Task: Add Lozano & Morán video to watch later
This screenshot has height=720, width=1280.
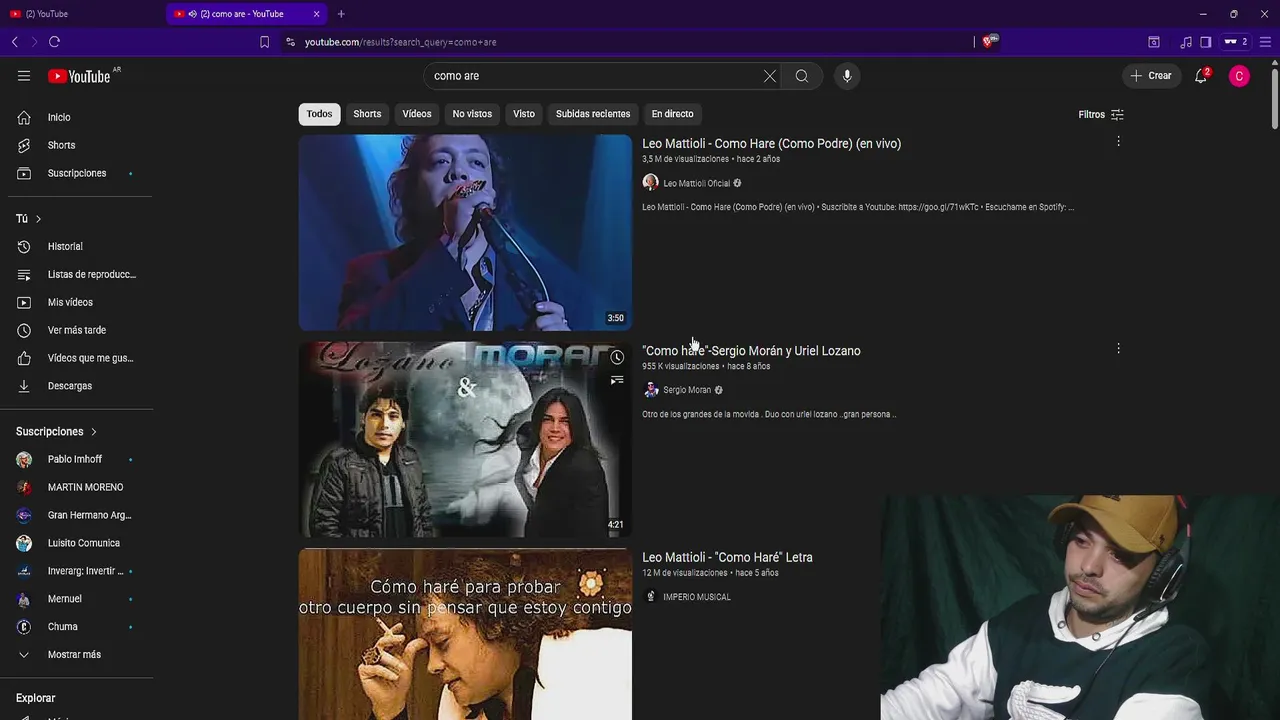Action: coord(617,357)
